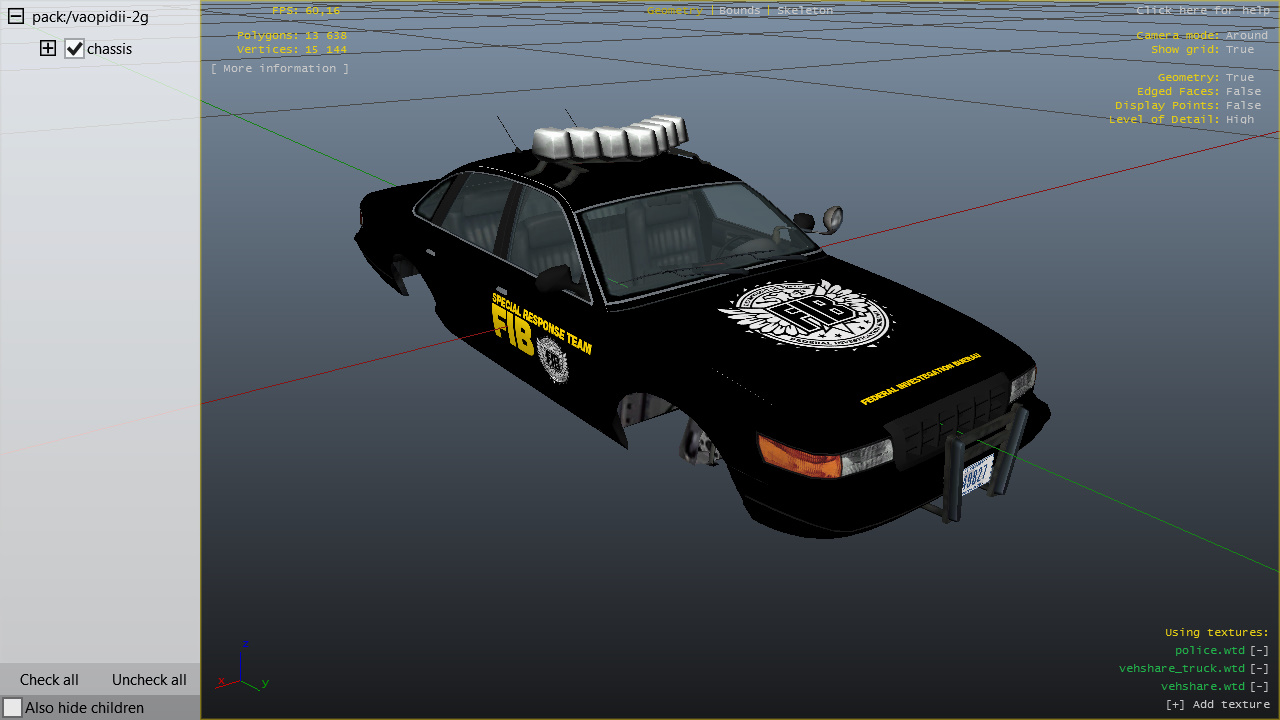Click the plus icon to Add texture
1280x720 pixels.
1175,704
